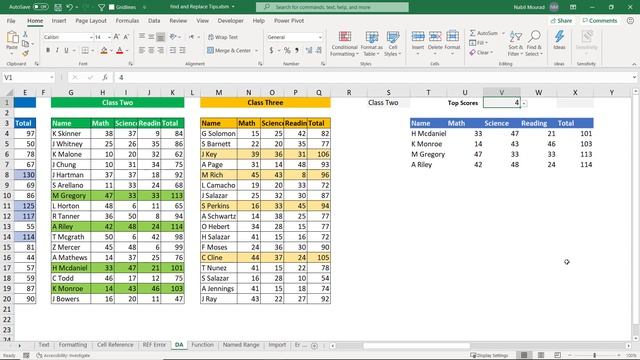
Task: Open the Data ribbon tab
Action: coord(154,20)
